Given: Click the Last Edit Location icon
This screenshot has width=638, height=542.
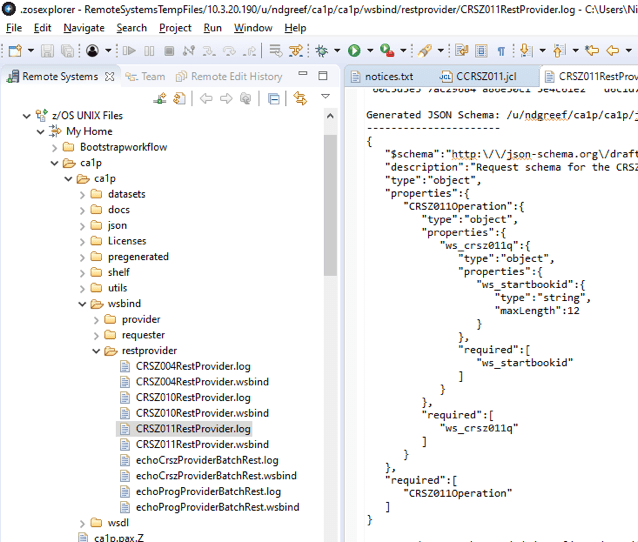Looking at the screenshot, I should 592,51.
